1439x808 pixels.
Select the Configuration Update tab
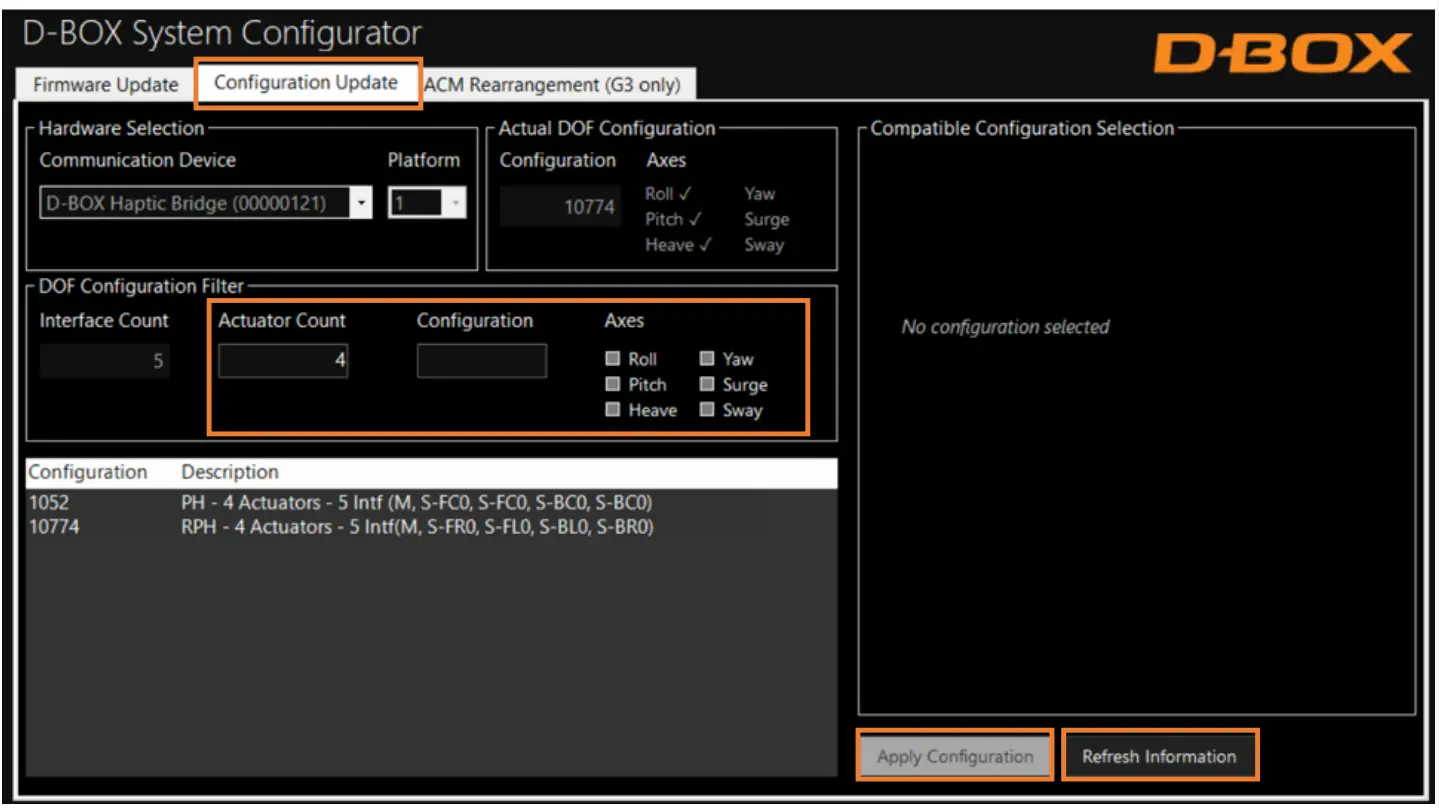coord(307,83)
